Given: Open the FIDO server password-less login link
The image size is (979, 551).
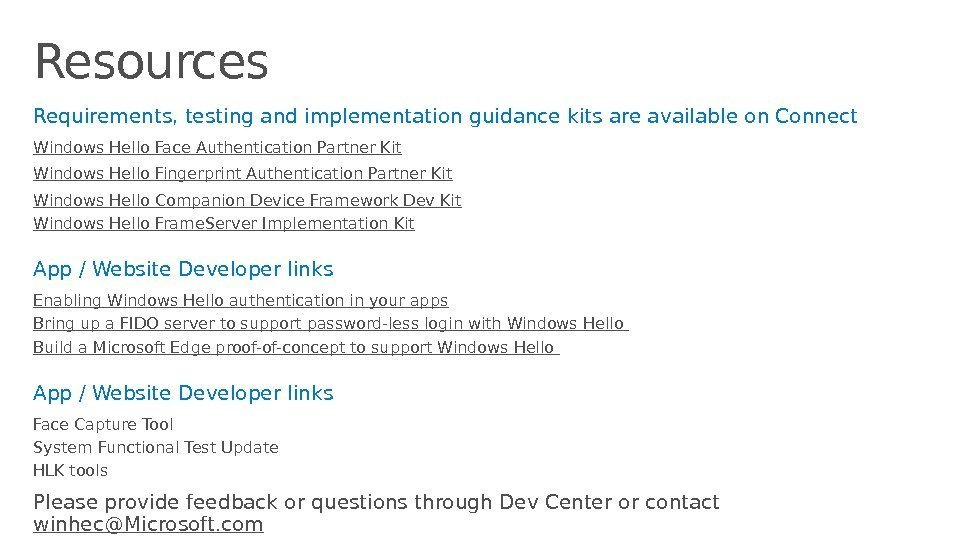Looking at the screenshot, I should coord(330,323).
